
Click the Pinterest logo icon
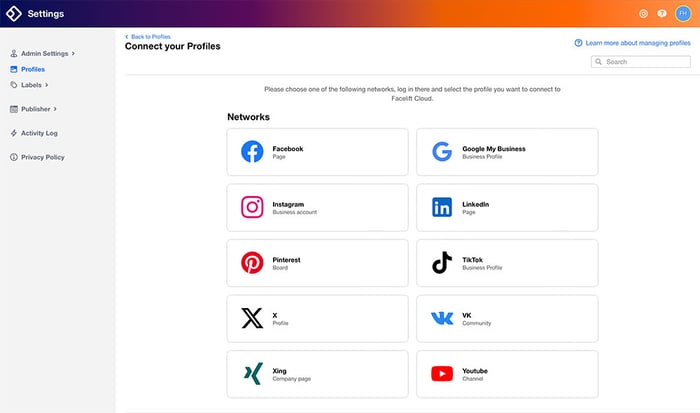pos(252,263)
